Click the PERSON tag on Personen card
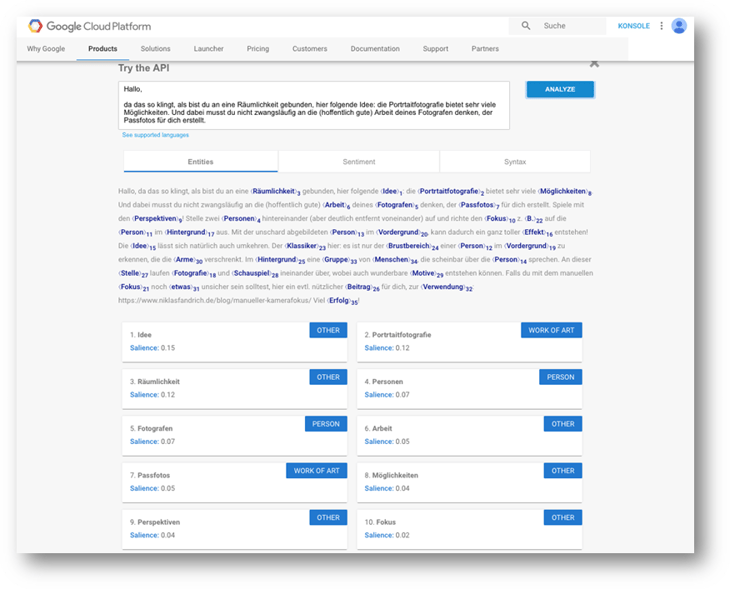 [561, 377]
